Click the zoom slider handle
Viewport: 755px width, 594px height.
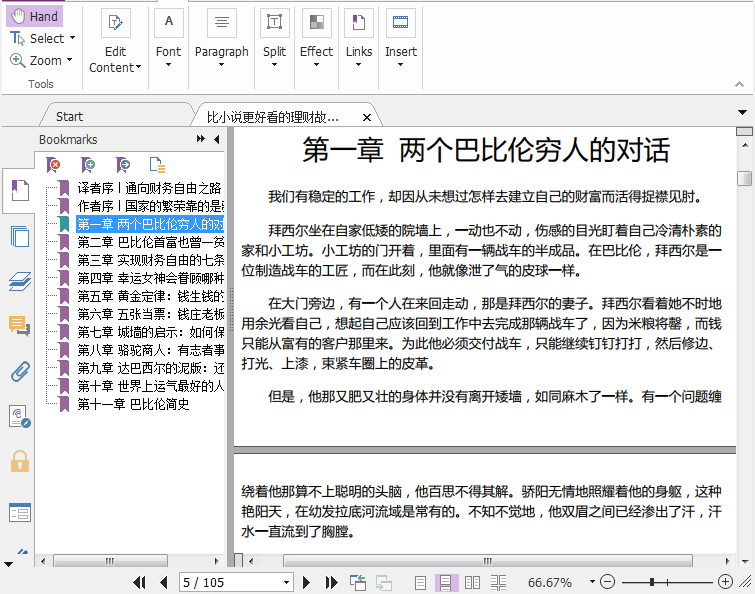coord(652,582)
